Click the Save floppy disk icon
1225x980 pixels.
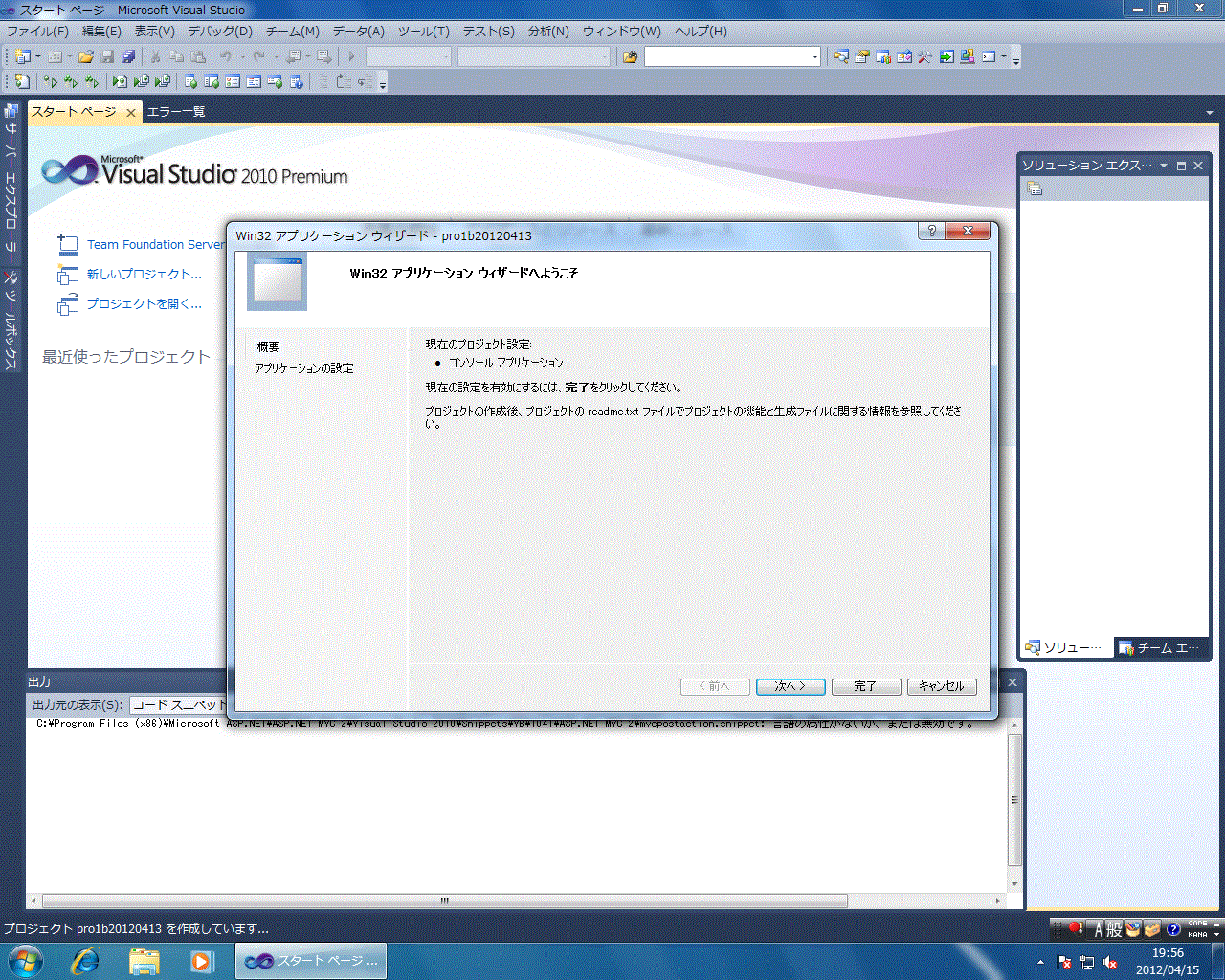107,56
